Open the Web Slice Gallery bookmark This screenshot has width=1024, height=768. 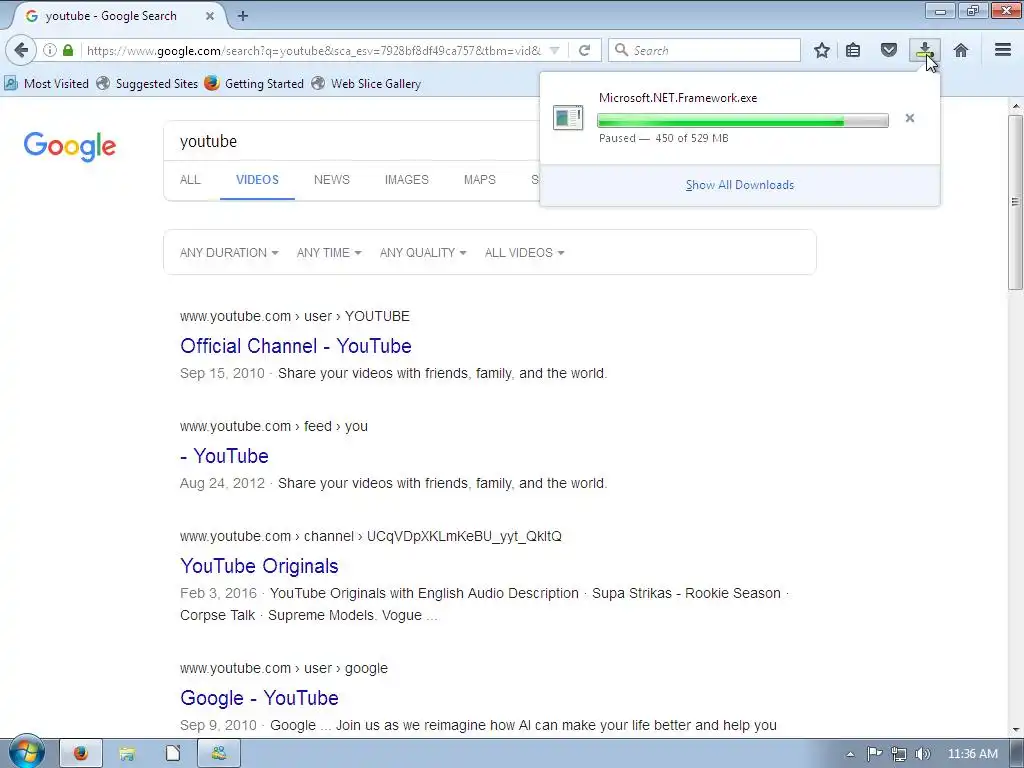[x=366, y=84]
